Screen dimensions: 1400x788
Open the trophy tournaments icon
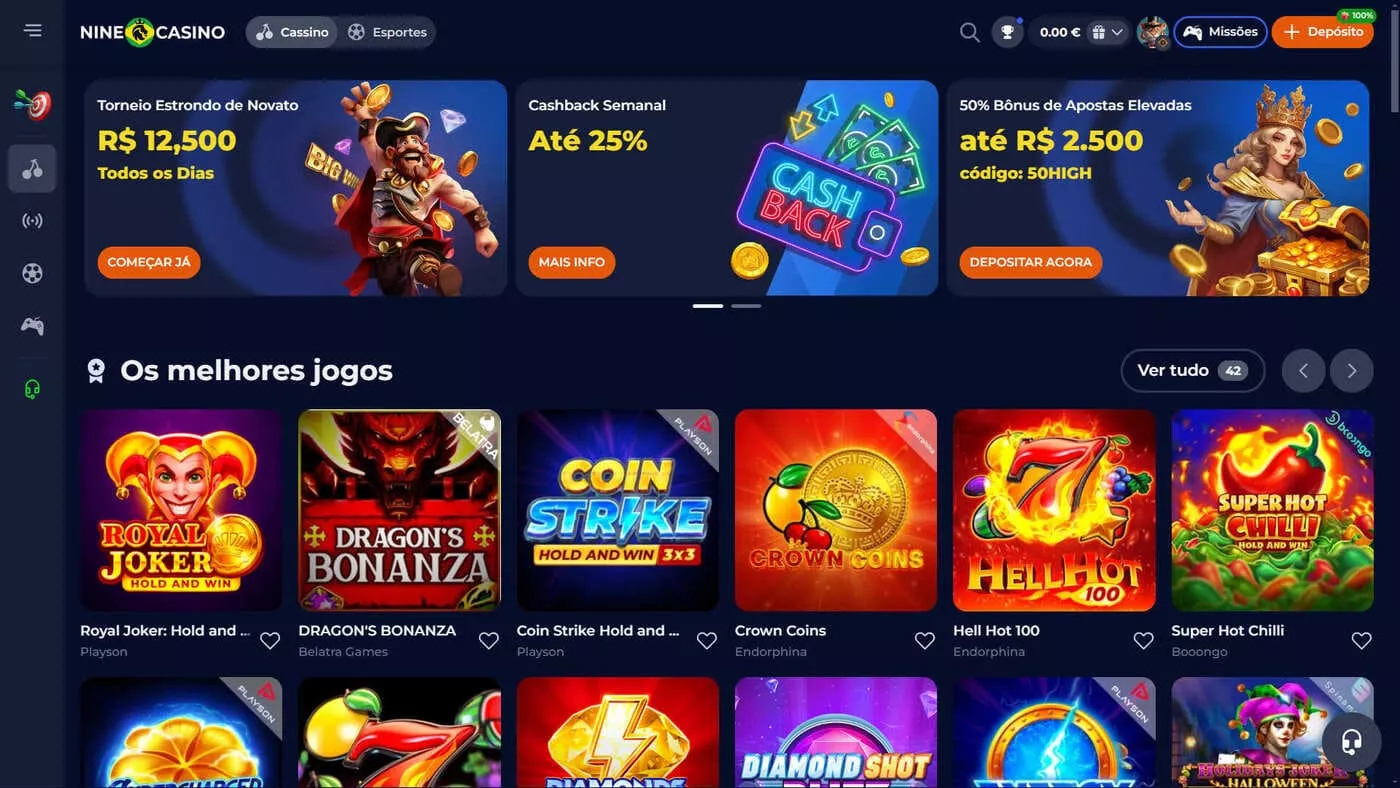[1007, 32]
